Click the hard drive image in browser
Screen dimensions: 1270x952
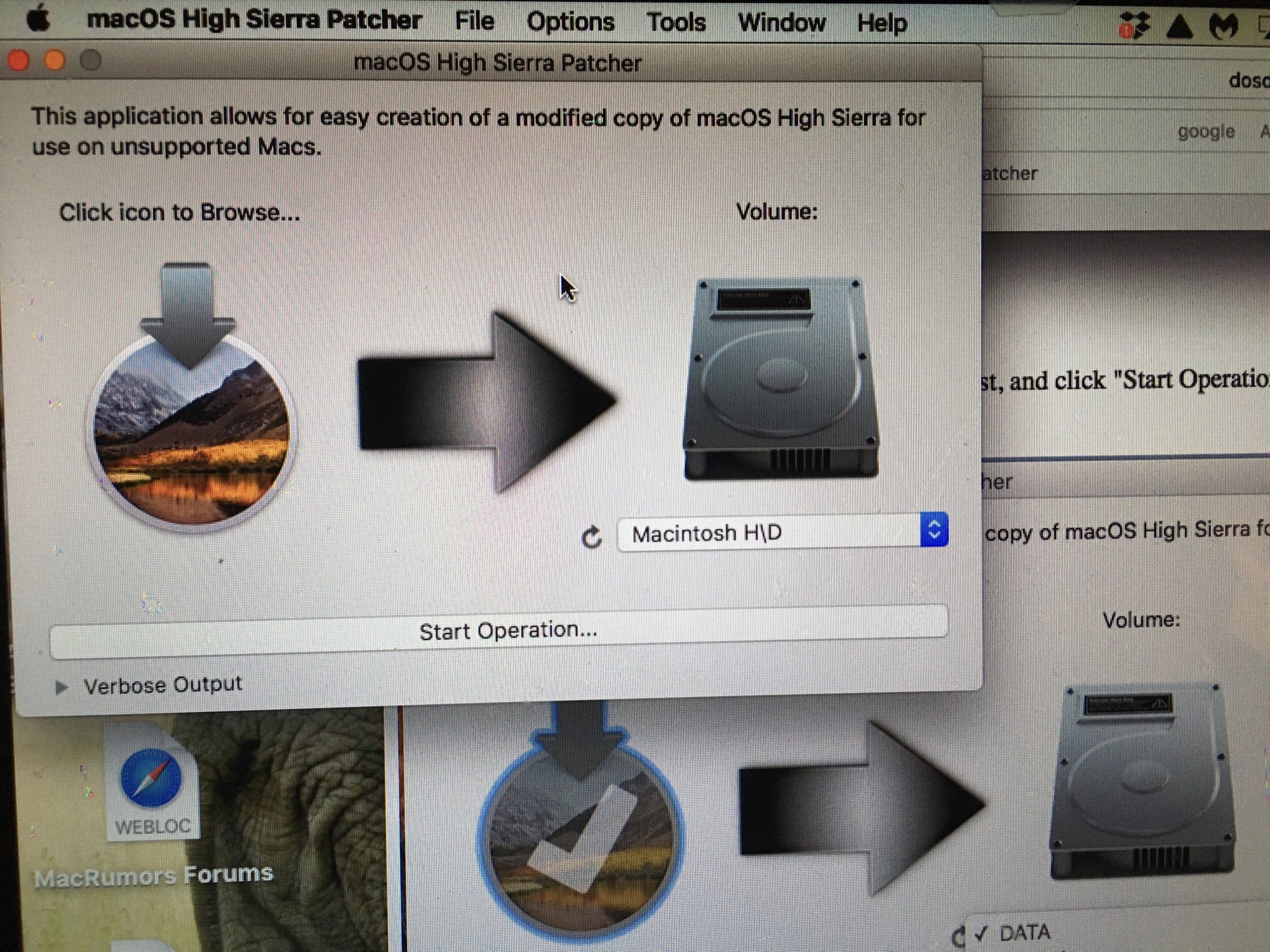coord(1143,781)
